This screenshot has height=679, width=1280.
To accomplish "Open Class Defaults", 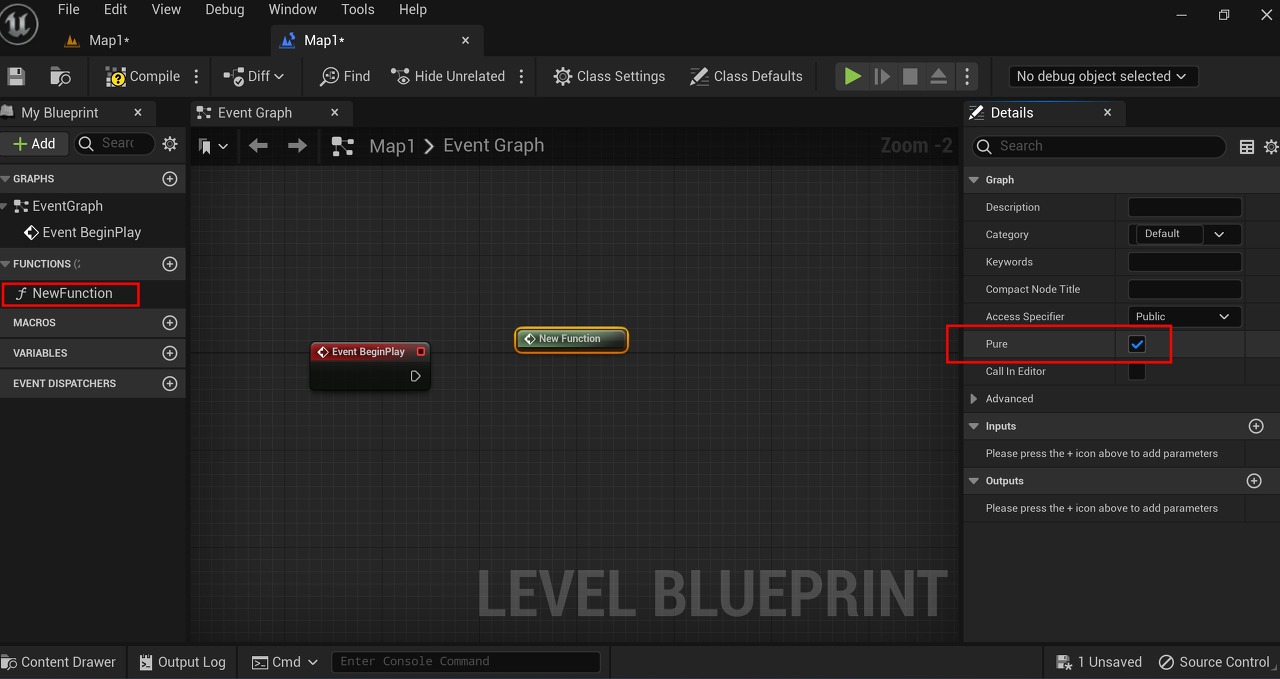I will point(746,76).
